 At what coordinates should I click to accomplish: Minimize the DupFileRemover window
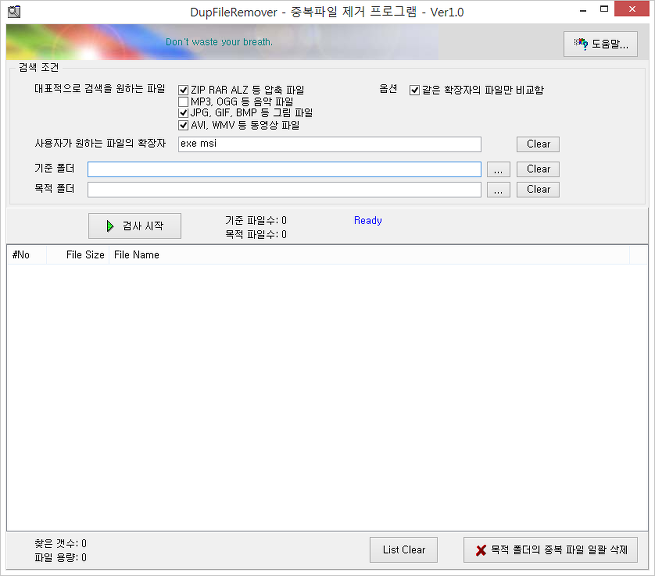(583, 10)
